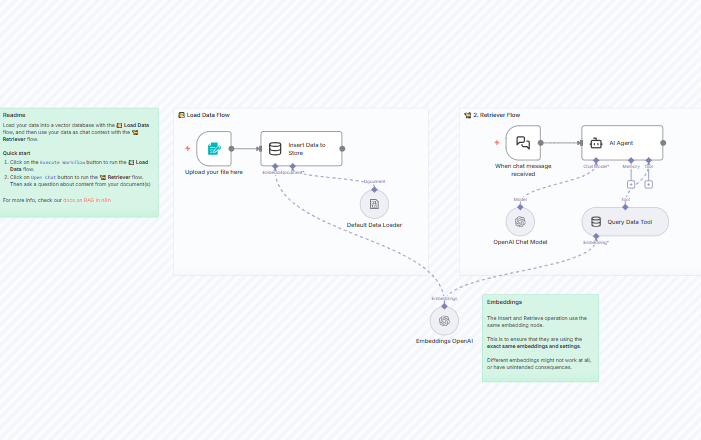The image size is (701, 440).
Task: Add a Memory sub-node via plus button
Action: point(631,184)
